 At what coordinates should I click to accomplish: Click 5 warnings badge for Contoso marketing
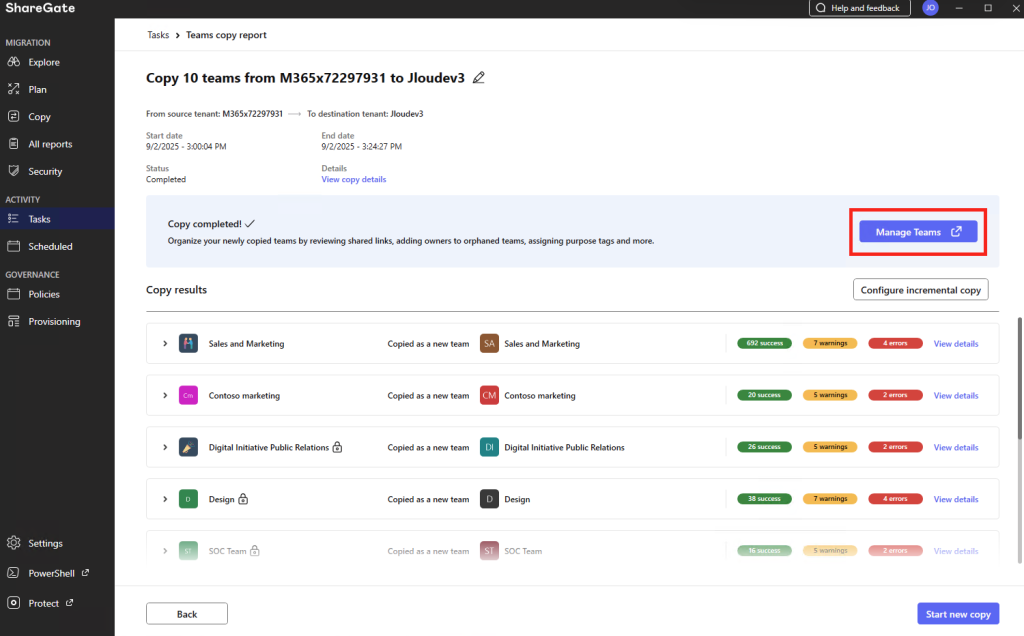(830, 395)
